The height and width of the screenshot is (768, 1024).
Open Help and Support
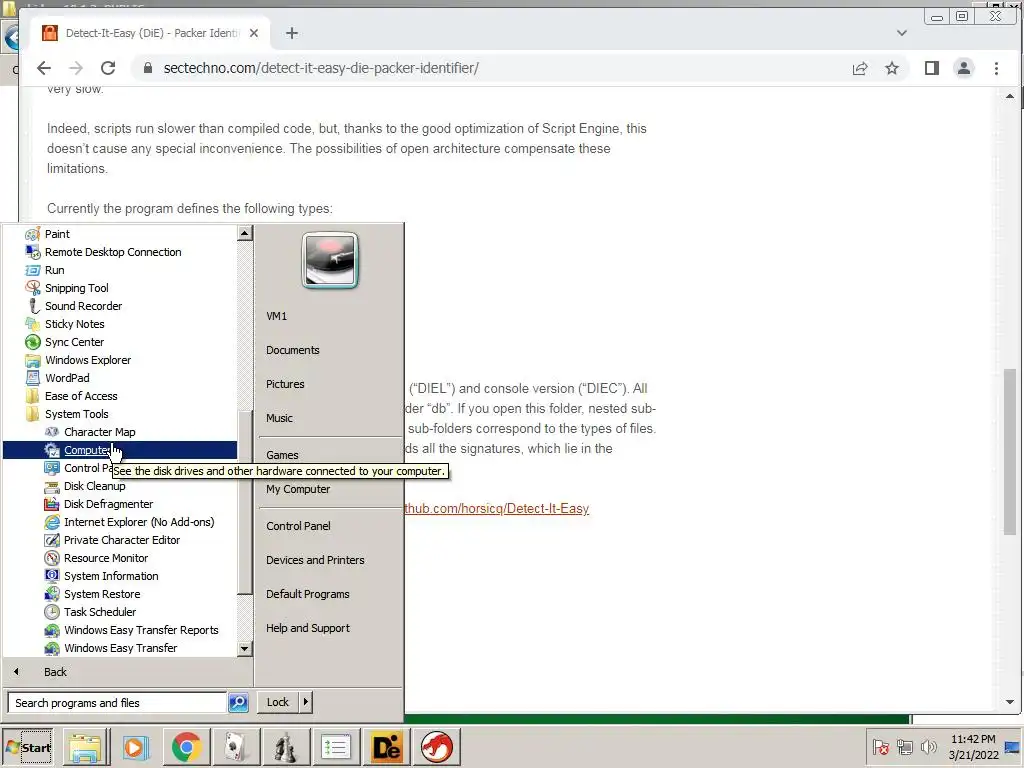click(308, 628)
